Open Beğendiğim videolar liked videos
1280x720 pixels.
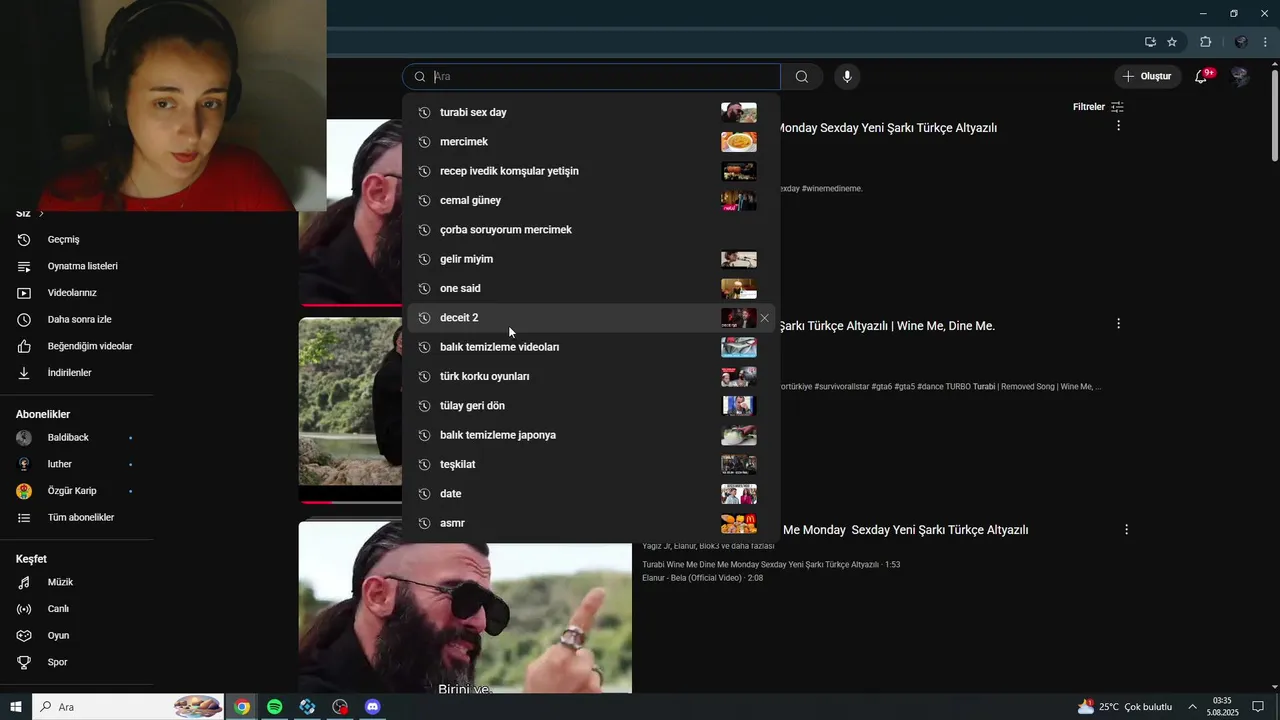click(90, 346)
